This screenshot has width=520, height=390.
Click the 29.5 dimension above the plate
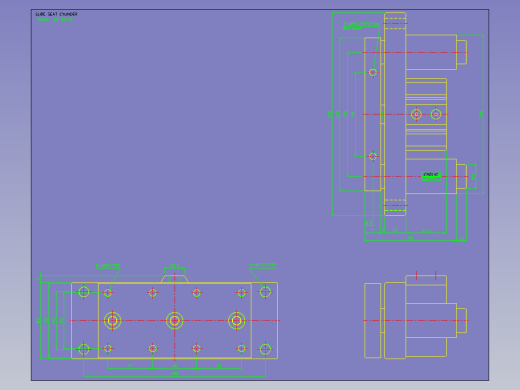click(175, 266)
